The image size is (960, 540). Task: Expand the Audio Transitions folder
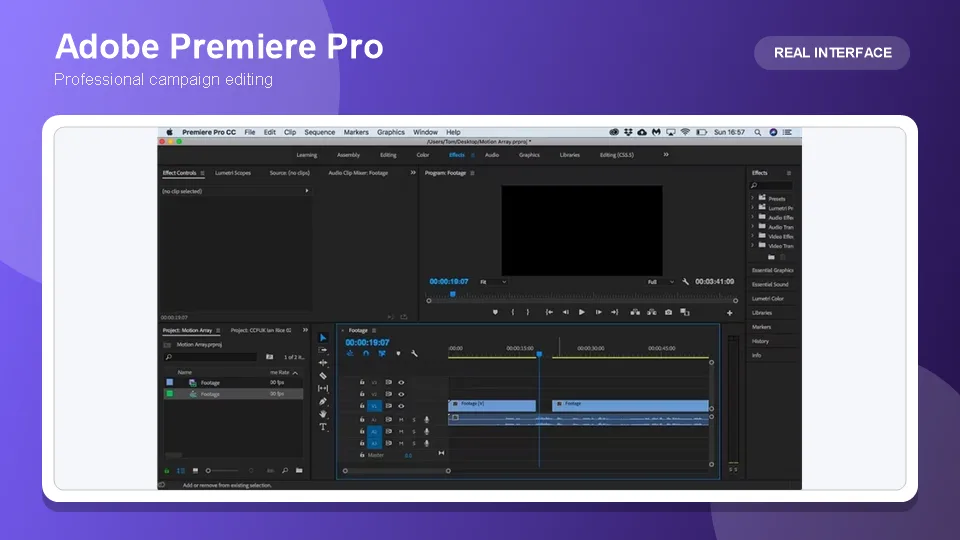click(x=752, y=227)
